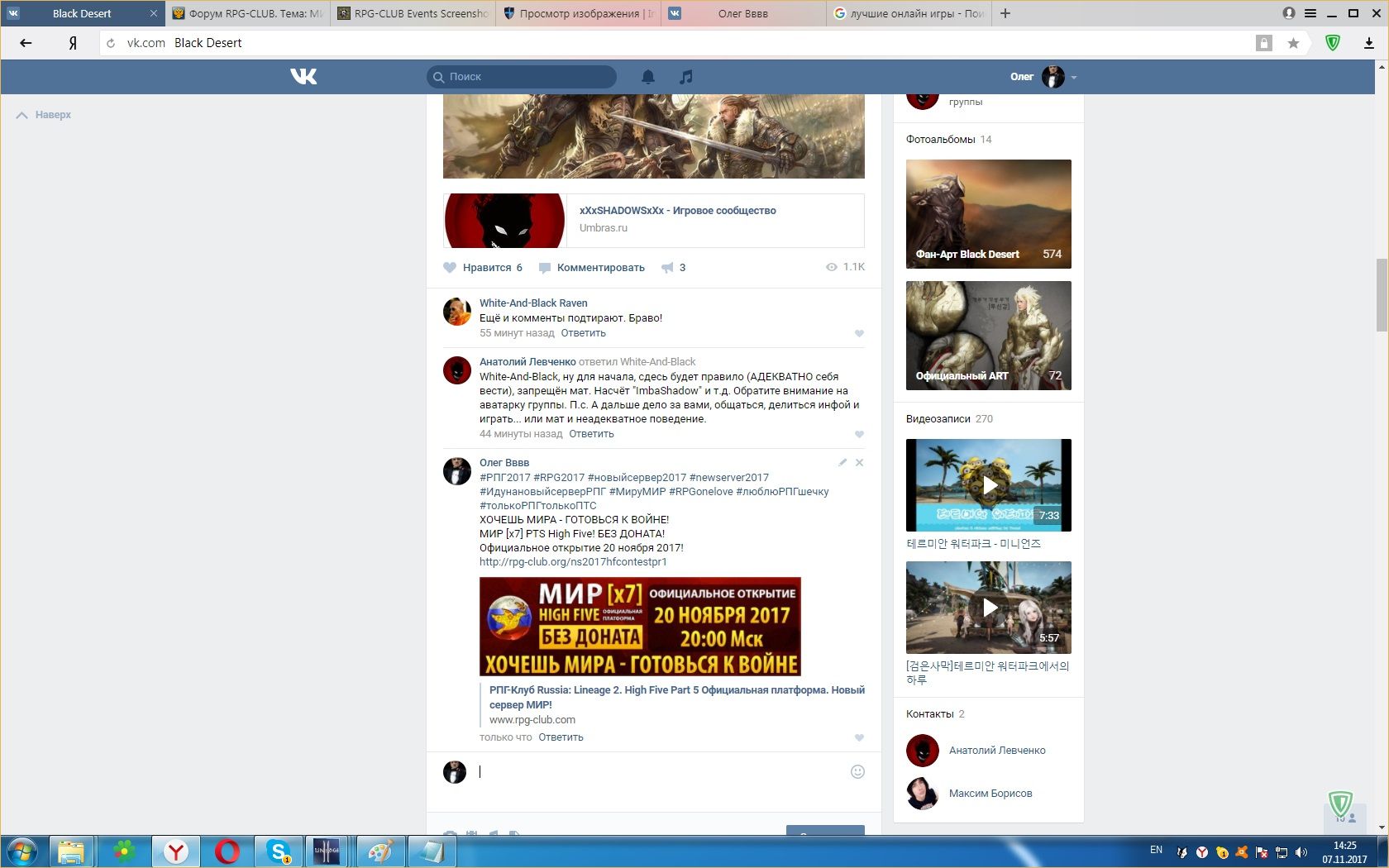This screenshot has height=868, width=1389.
Task: Open the notifications bell
Action: [x=648, y=77]
